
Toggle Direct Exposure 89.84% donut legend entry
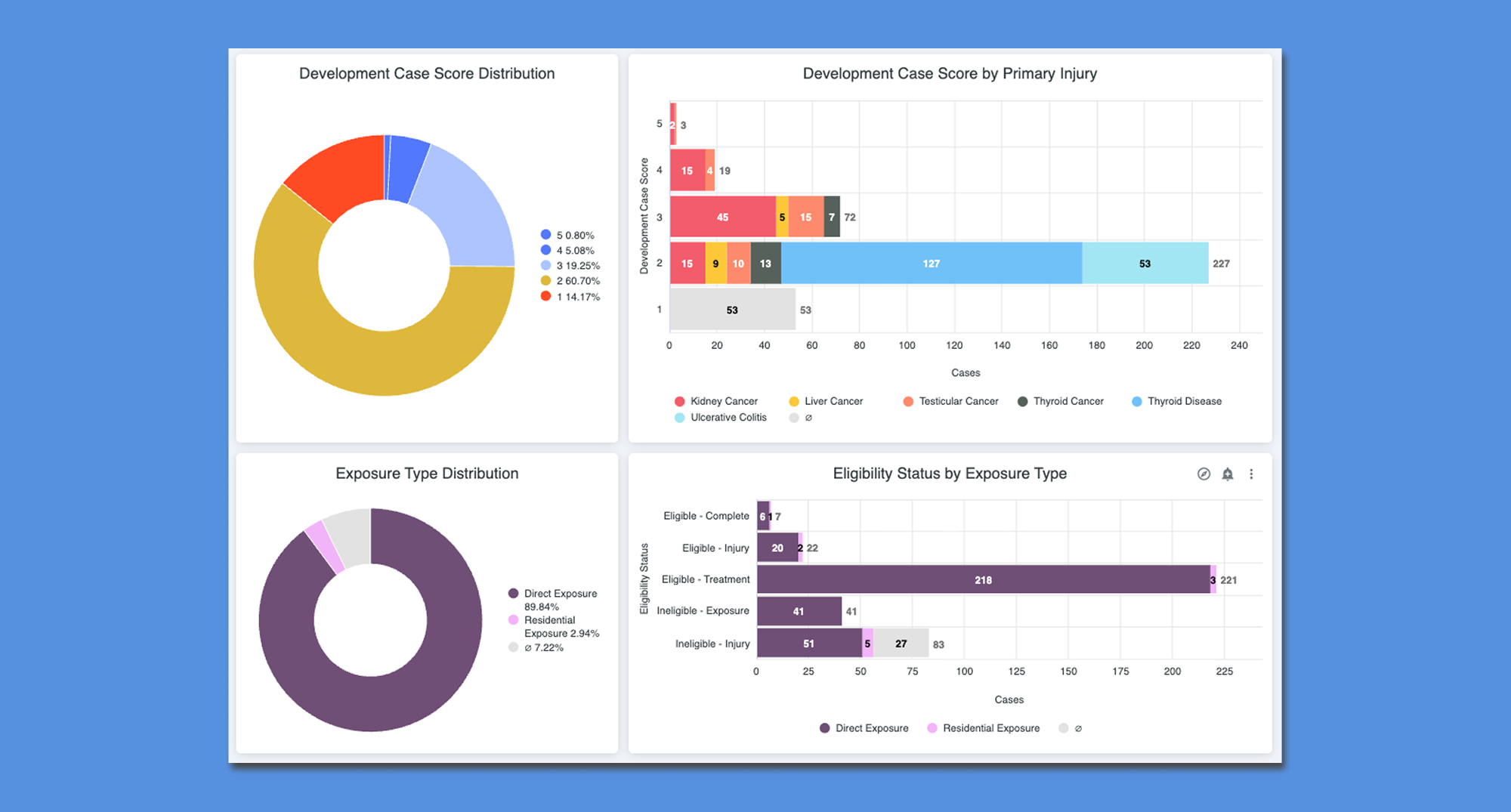553,600
